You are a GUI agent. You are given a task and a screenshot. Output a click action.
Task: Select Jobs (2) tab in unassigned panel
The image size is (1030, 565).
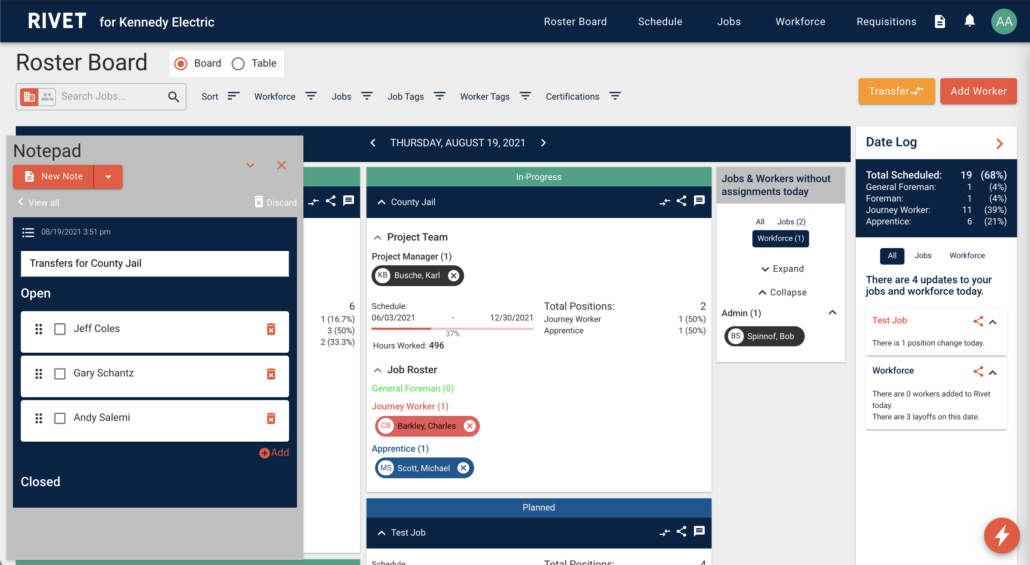tap(791, 222)
